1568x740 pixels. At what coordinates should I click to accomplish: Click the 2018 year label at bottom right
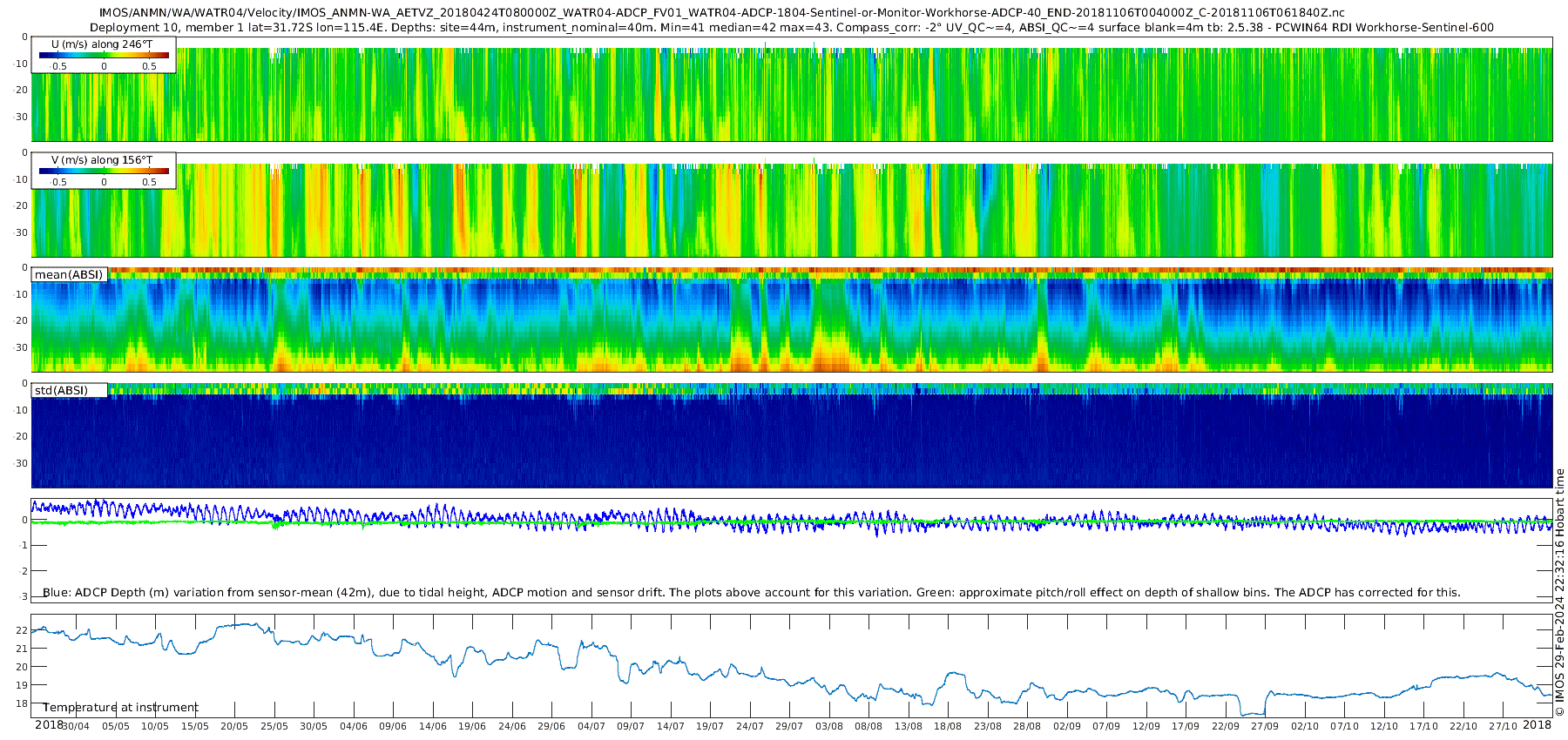1537,725
